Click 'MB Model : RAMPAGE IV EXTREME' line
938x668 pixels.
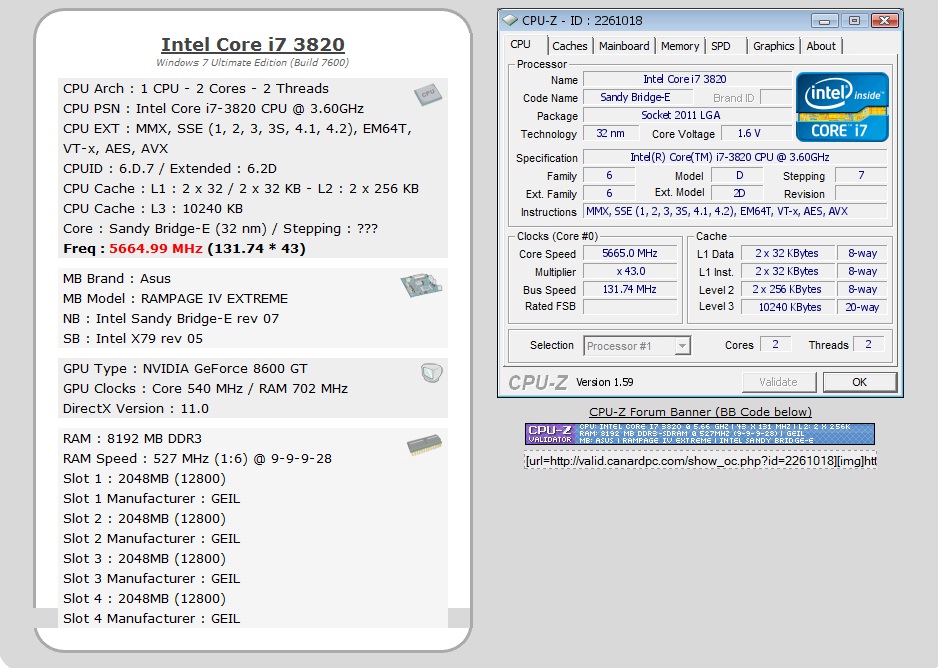coord(175,298)
